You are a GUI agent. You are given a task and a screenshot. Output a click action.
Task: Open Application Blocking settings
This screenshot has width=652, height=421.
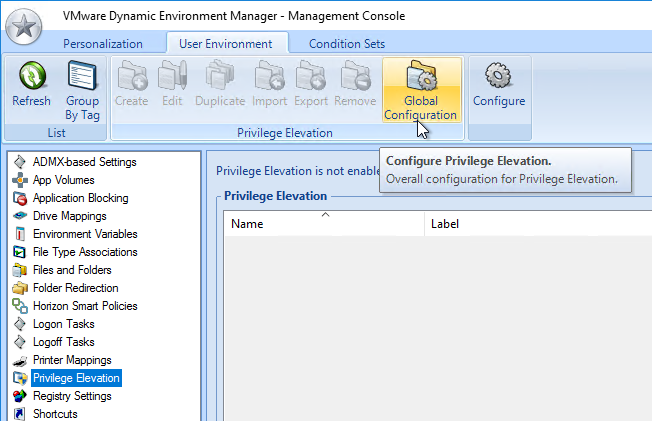pos(81,198)
